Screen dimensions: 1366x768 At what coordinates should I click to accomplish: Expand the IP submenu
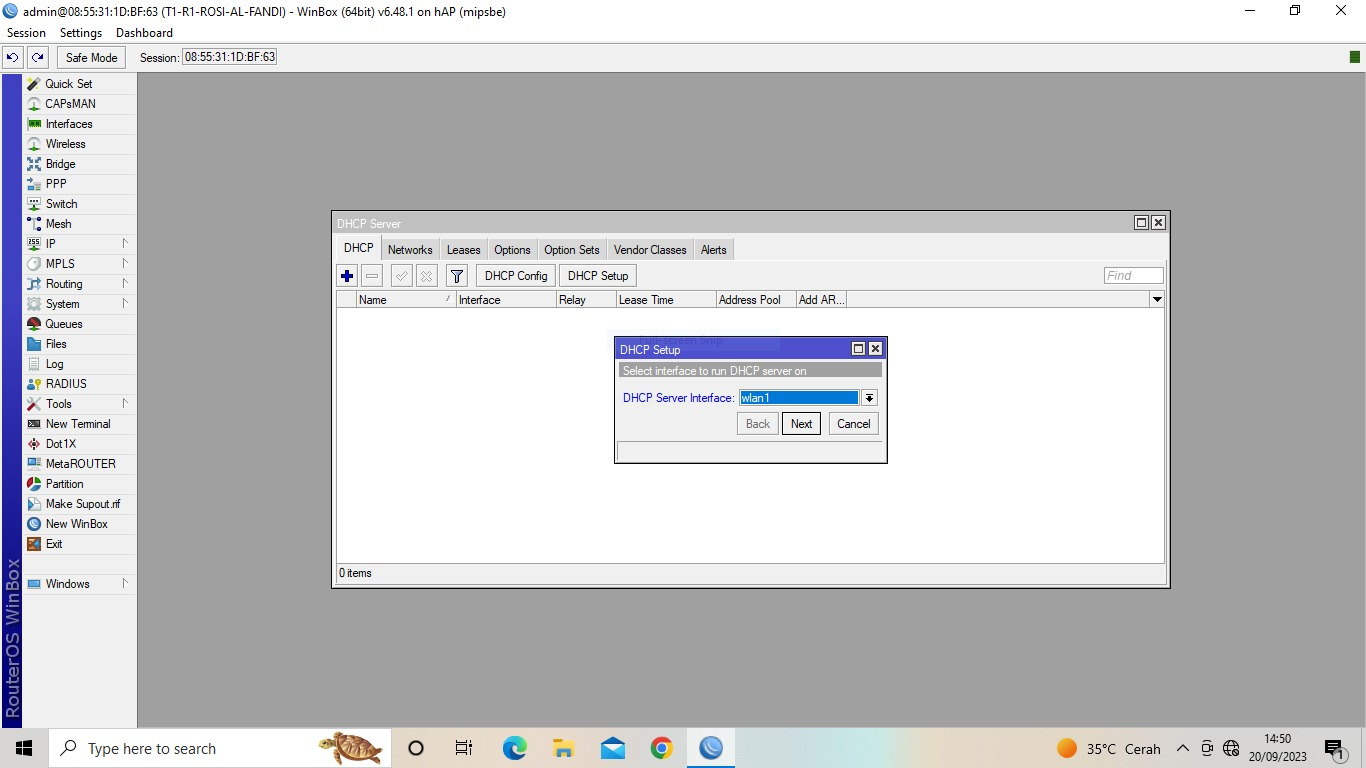125,244
